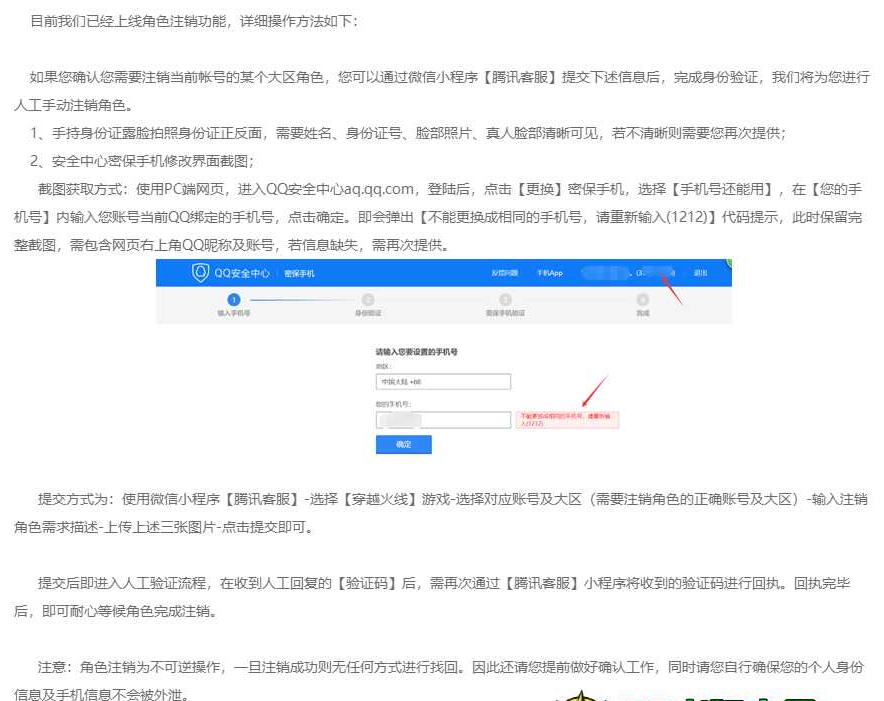Click heading 请输入您要设置的手机号
The height and width of the screenshot is (701, 884).
tap(417, 352)
